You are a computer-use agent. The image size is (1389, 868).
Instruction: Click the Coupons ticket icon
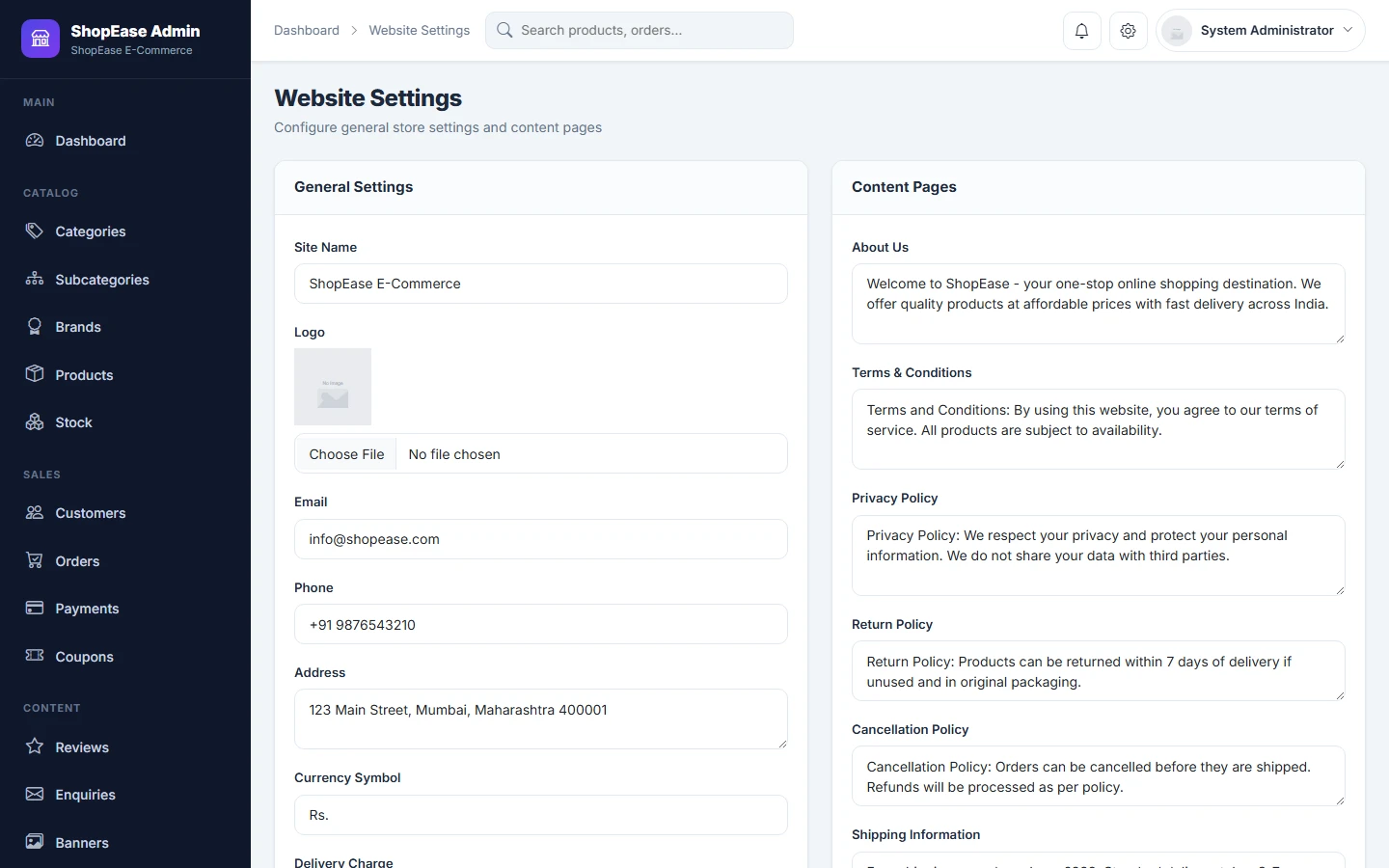[x=35, y=657]
